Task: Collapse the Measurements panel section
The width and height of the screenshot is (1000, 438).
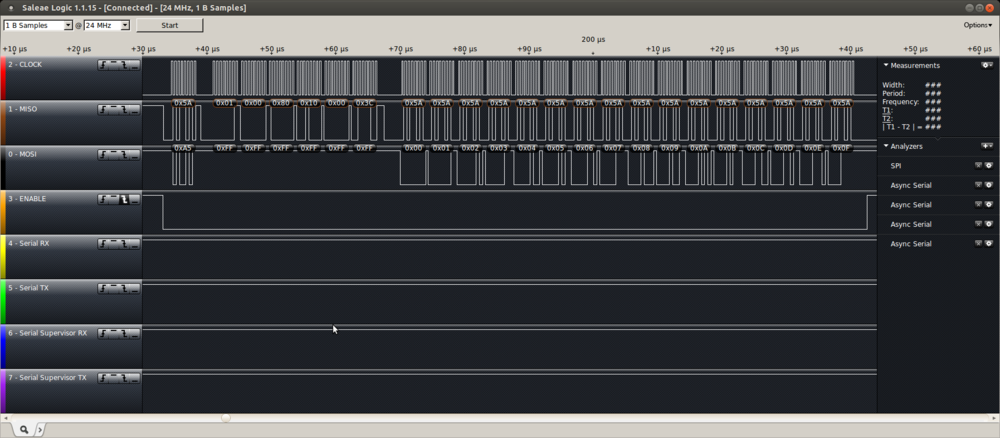Action: click(885, 65)
